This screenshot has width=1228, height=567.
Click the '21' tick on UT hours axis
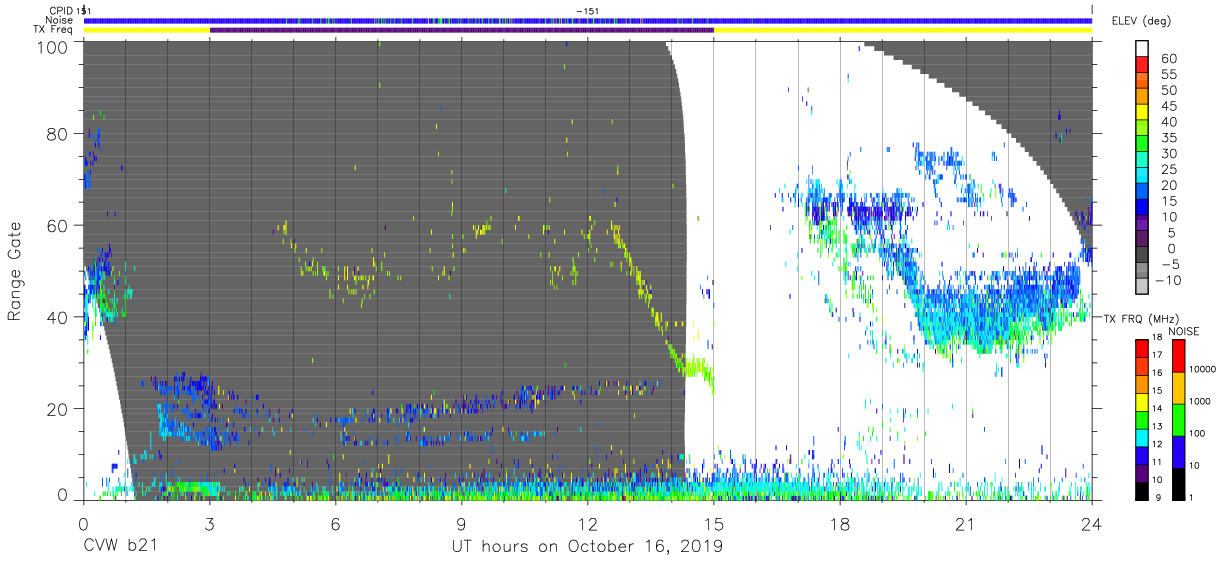point(966,524)
